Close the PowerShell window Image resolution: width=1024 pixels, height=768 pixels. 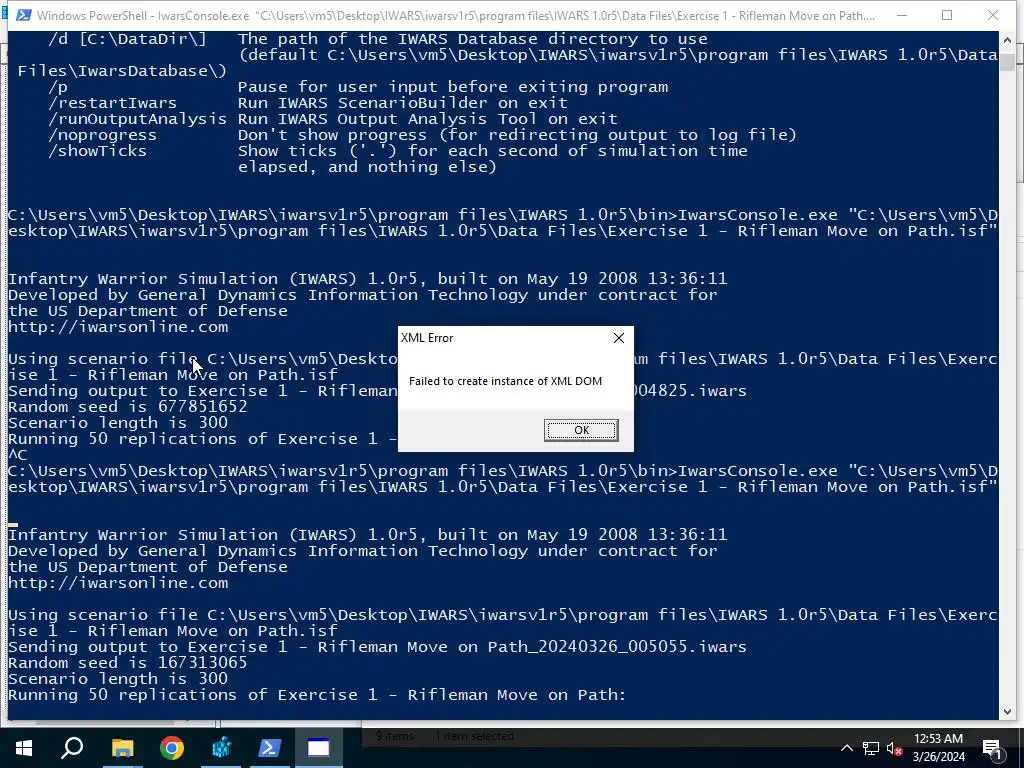[993, 15]
